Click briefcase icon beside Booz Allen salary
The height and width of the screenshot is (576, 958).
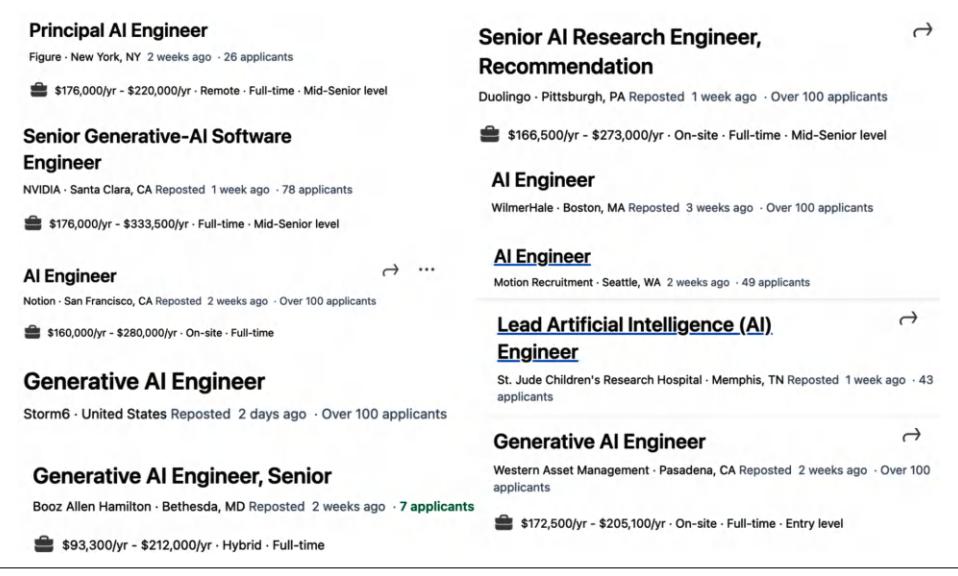[44, 544]
